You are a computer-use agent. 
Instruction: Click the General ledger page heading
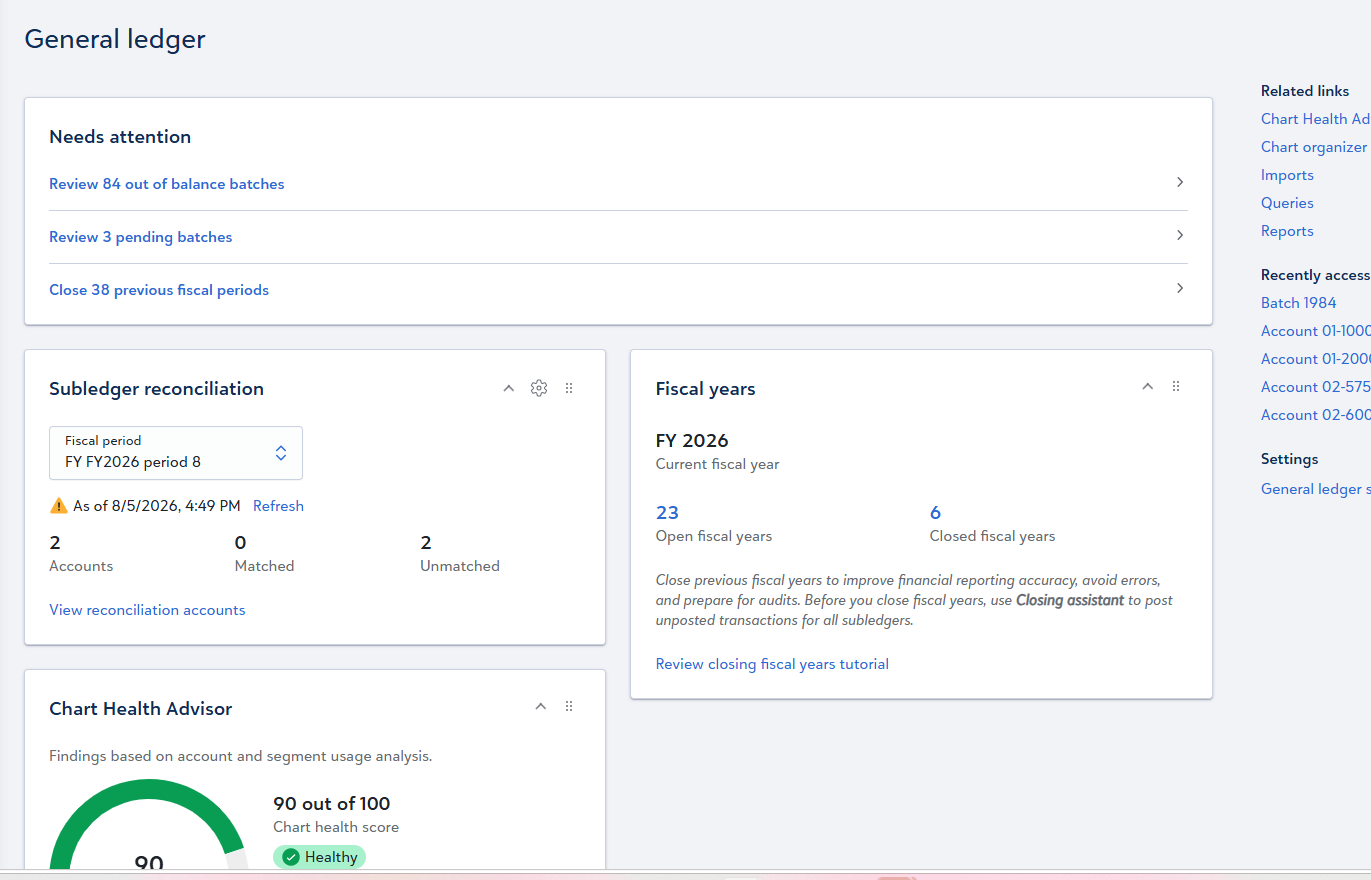(x=115, y=39)
